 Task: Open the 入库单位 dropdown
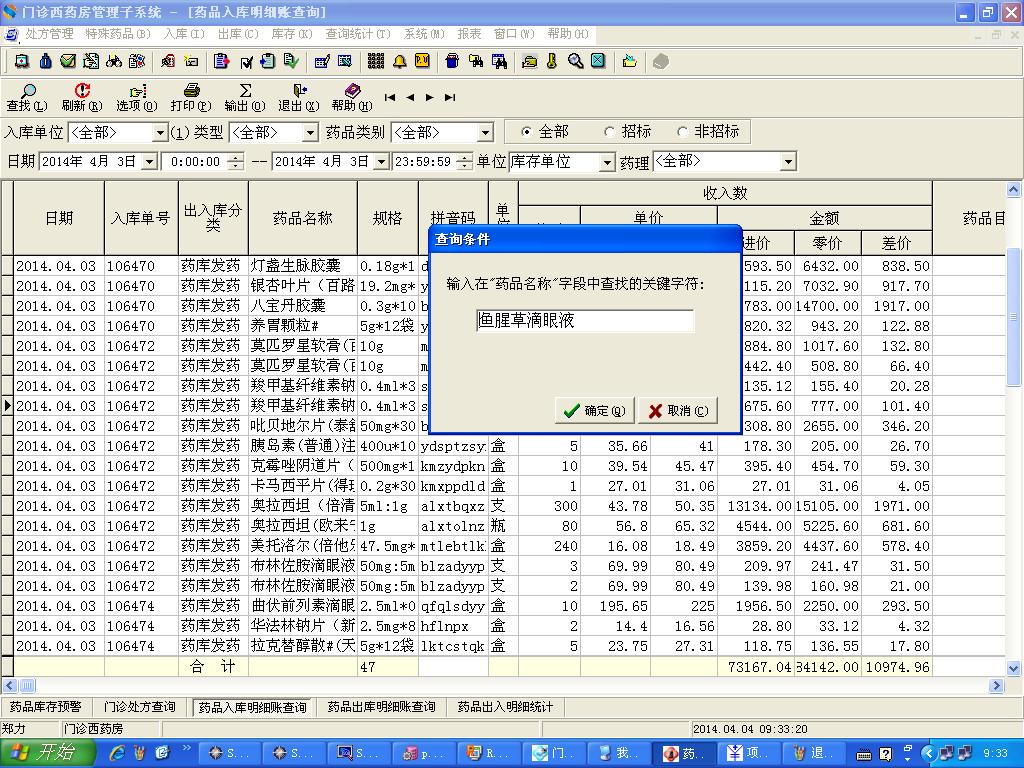[160, 133]
